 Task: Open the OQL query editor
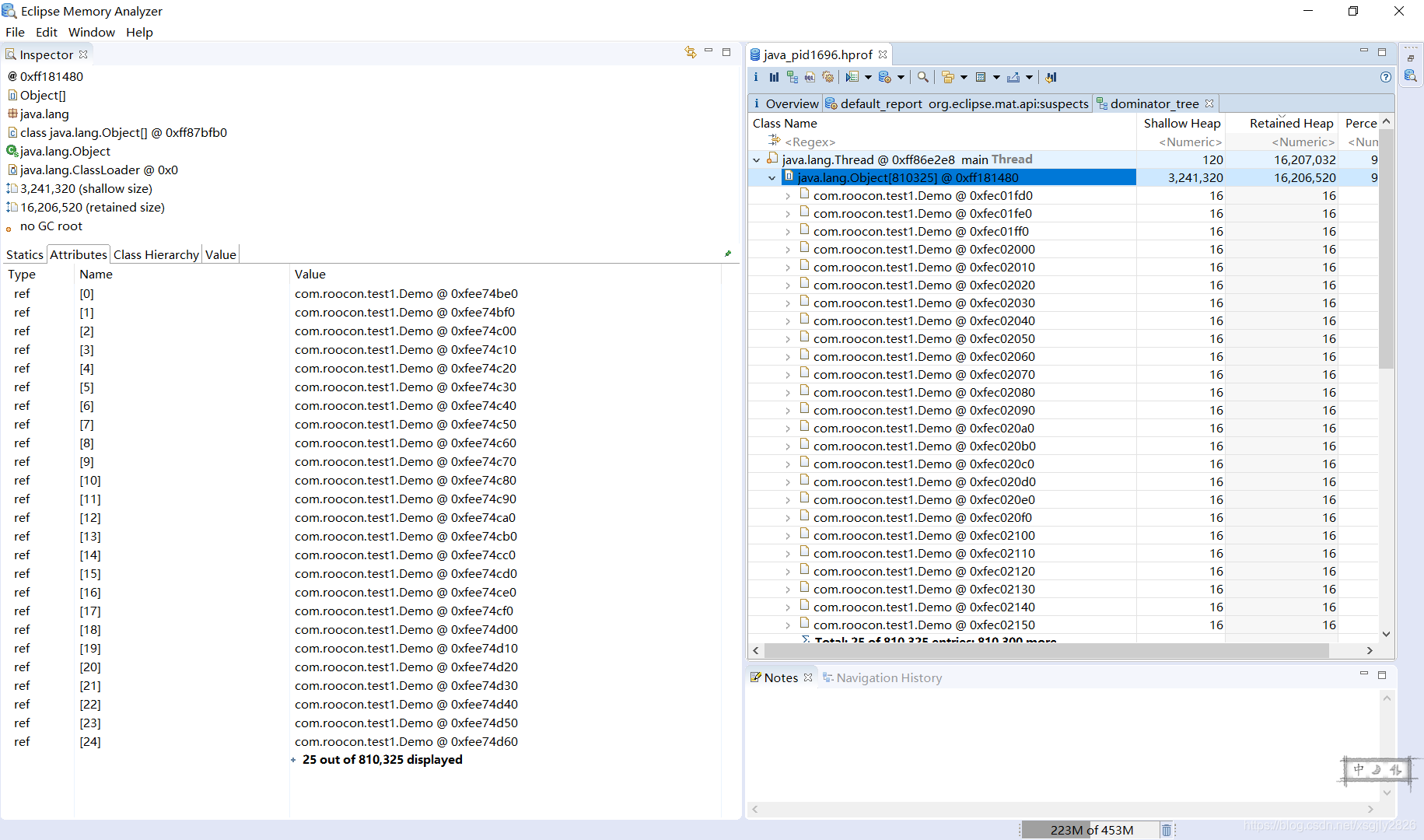pyautogui.click(x=810, y=77)
